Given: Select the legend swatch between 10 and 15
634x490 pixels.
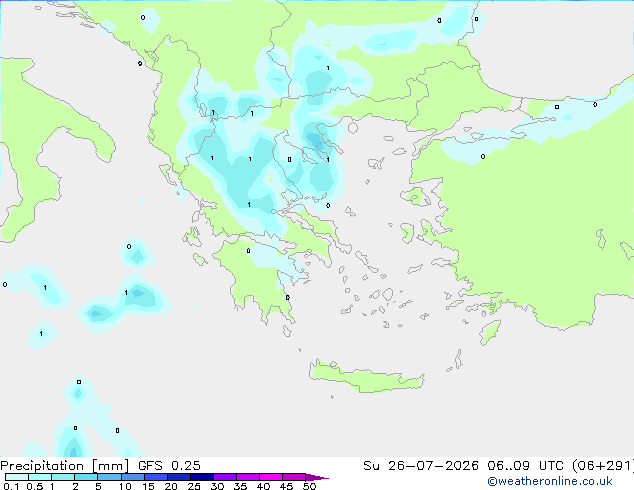Looking at the screenshot, I should coord(133,477).
